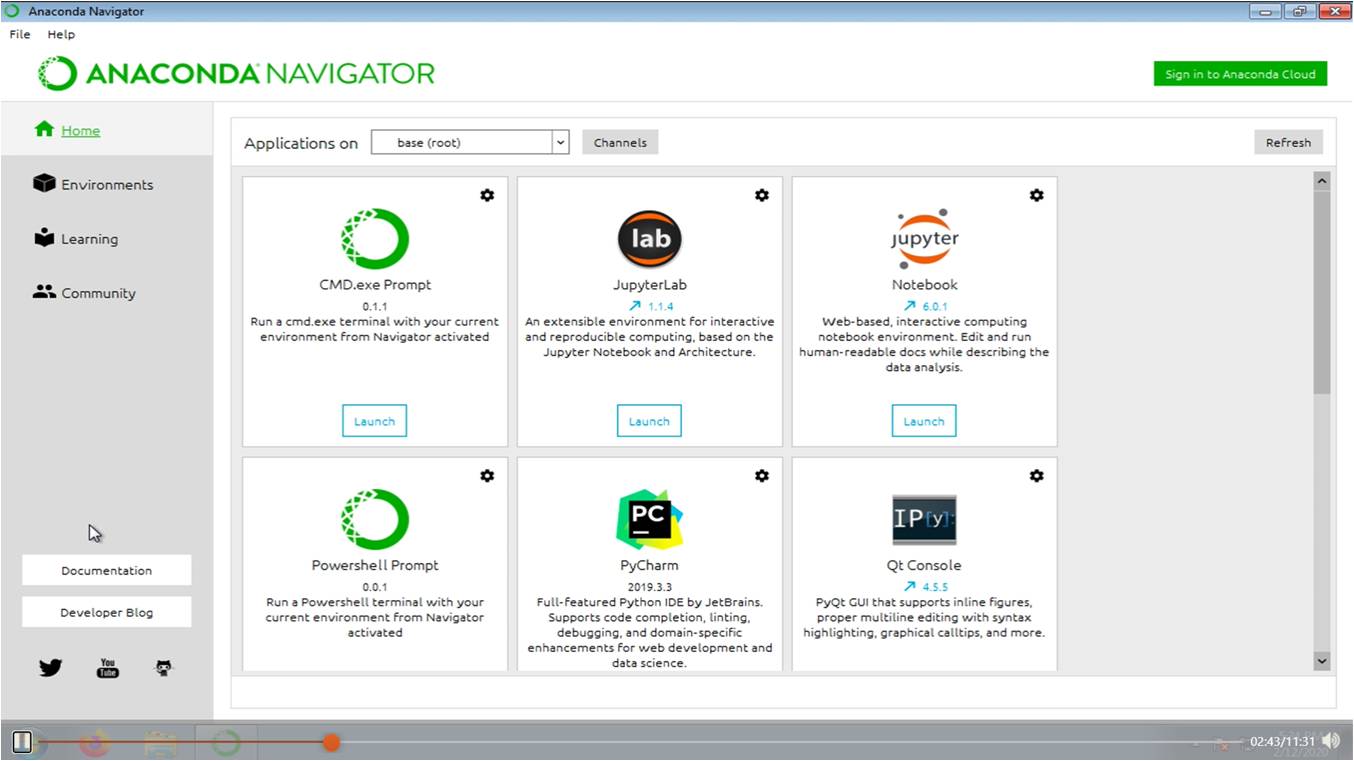Open the Environments section in the sidebar
This screenshot has width=1354, height=761.
(x=107, y=184)
